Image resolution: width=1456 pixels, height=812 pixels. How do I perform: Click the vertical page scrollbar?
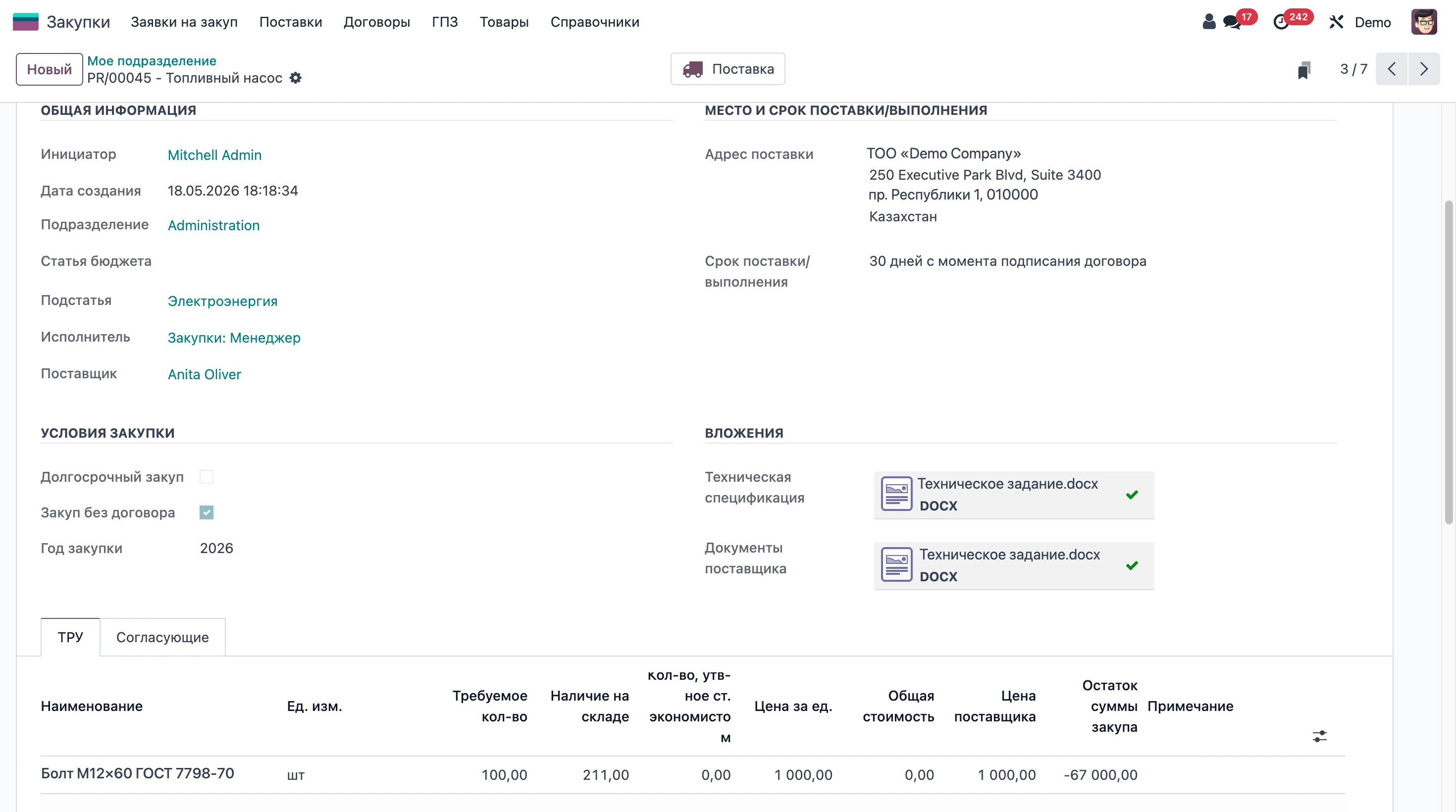click(1448, 361)
